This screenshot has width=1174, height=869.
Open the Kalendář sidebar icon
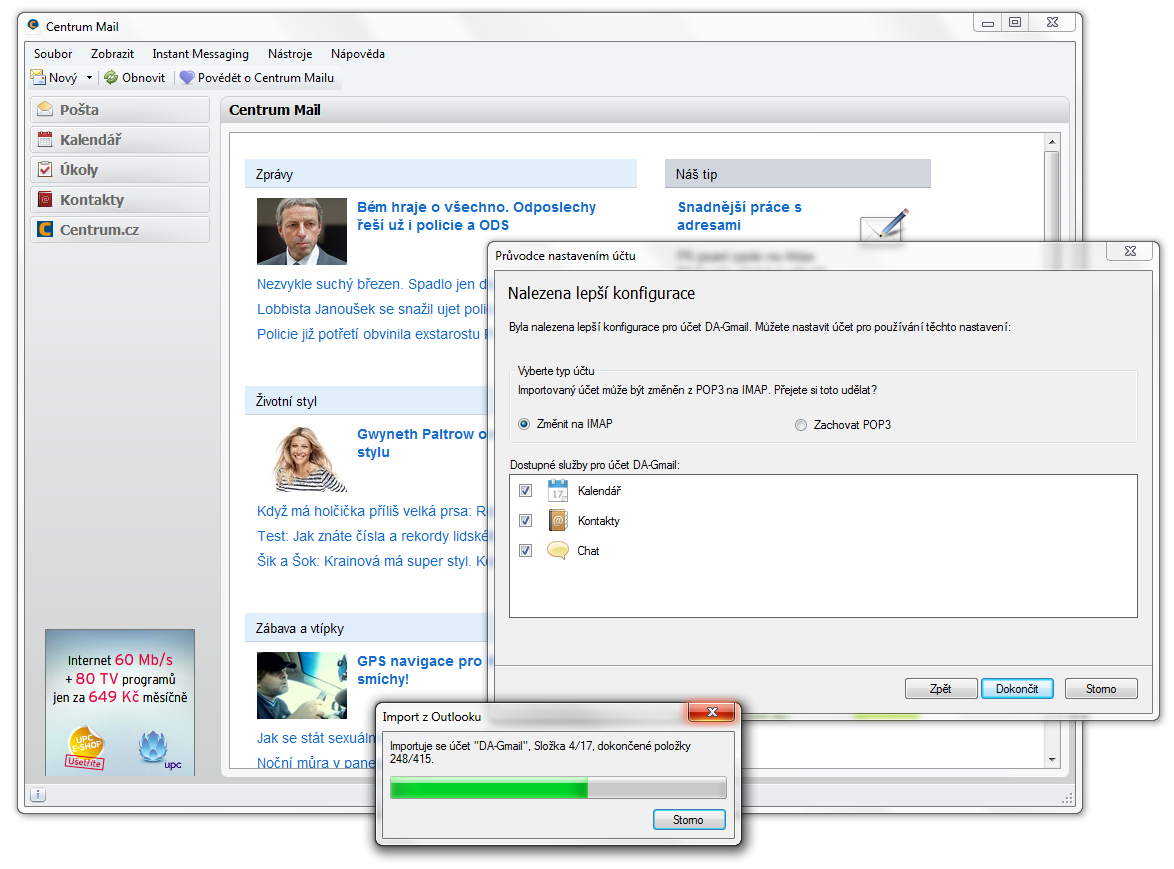45,139
